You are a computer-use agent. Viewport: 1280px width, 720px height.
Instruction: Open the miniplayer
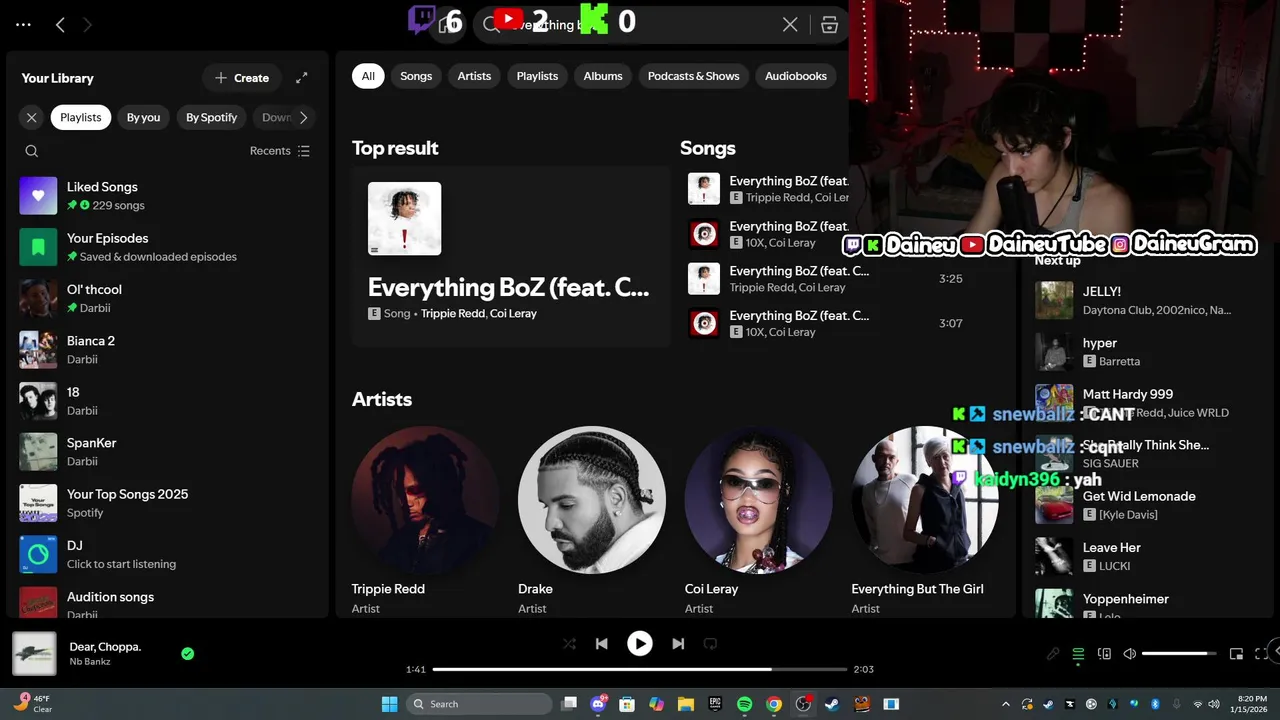click(1236, 654)
